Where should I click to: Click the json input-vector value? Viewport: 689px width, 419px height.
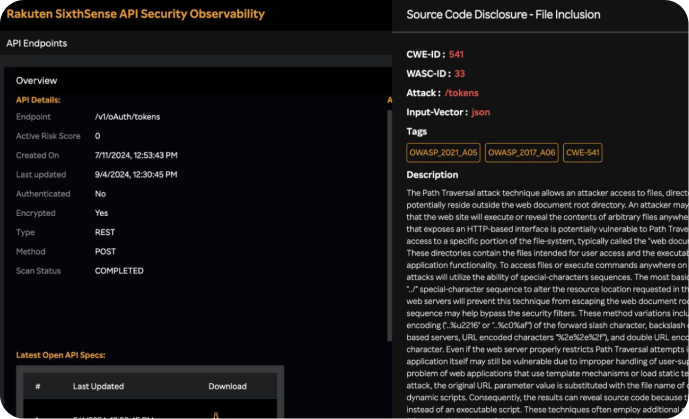click(x=481, y=112)
